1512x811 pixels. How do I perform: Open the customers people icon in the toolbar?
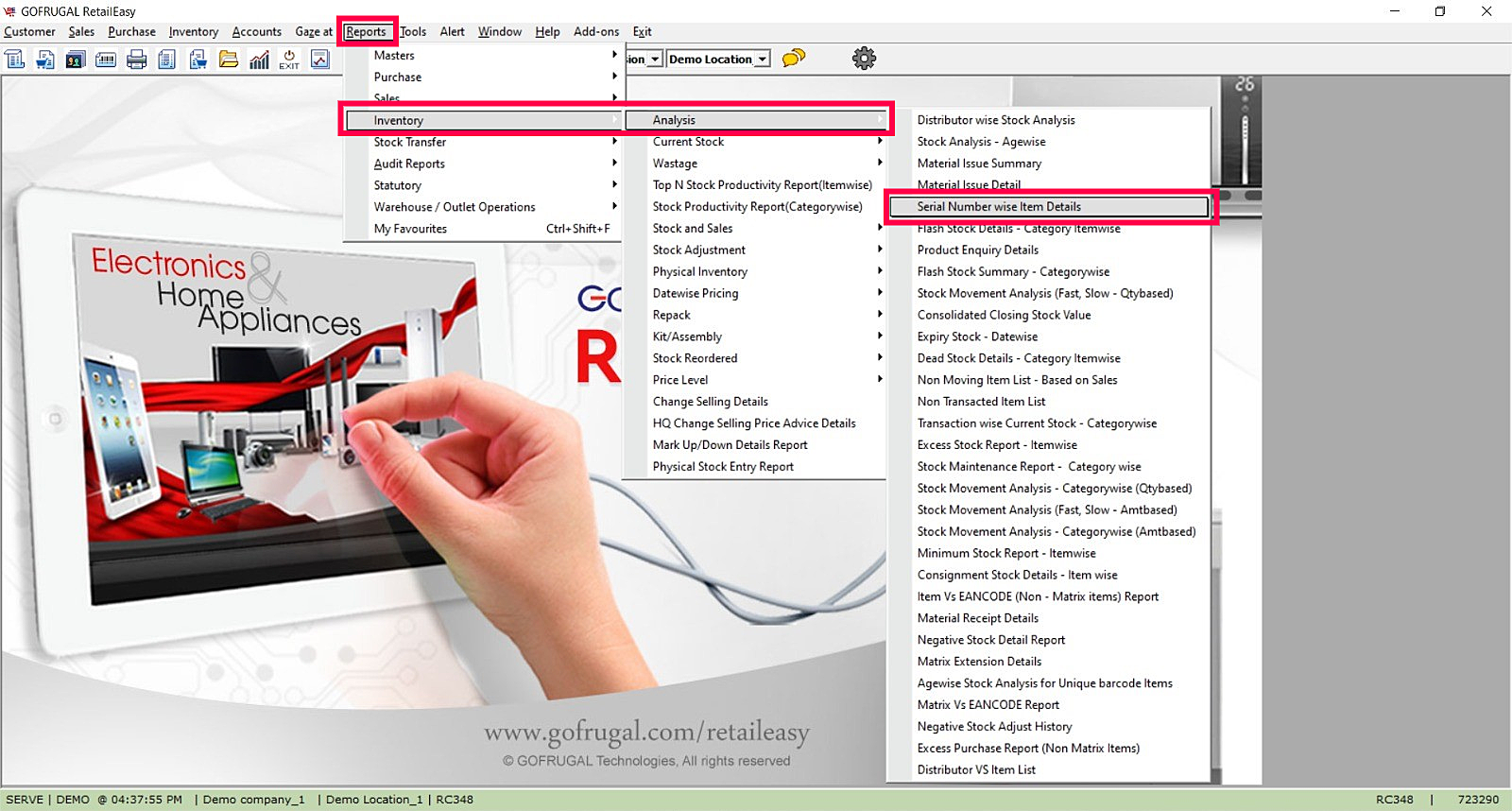(76, 60)
